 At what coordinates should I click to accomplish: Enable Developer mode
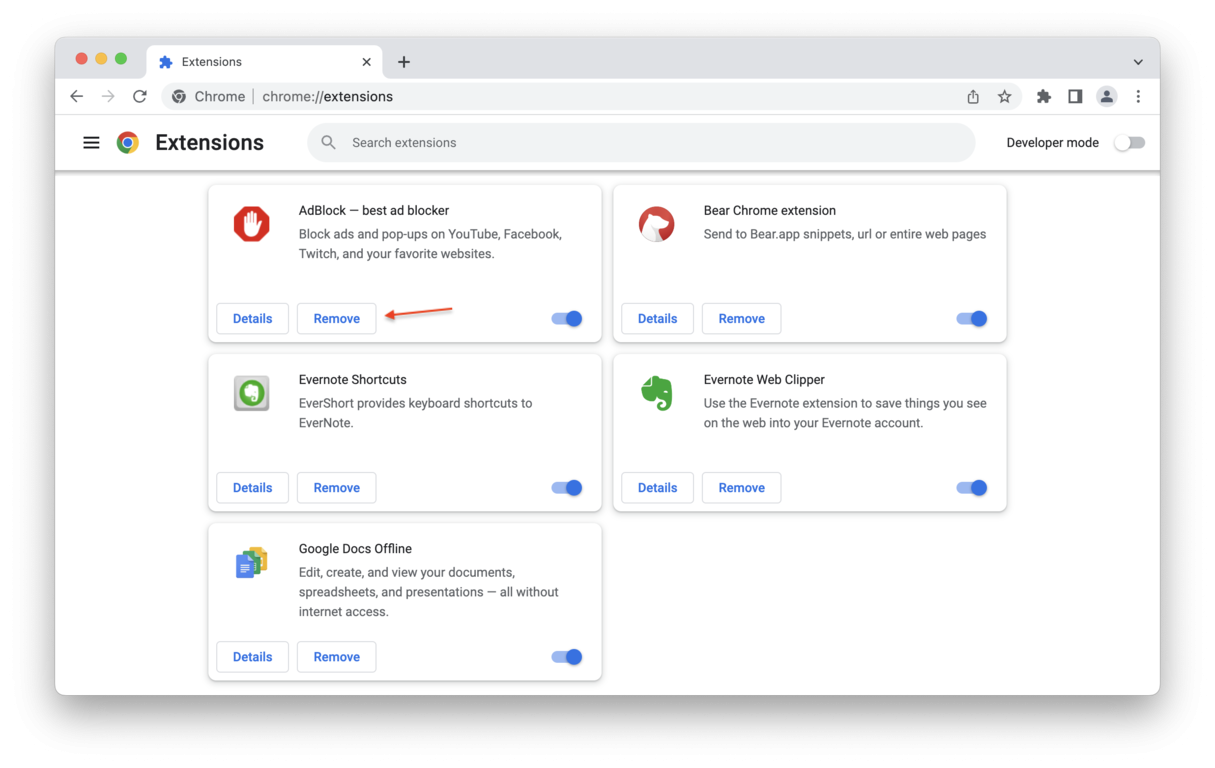pyautogui.click(x=1129, y=142)
